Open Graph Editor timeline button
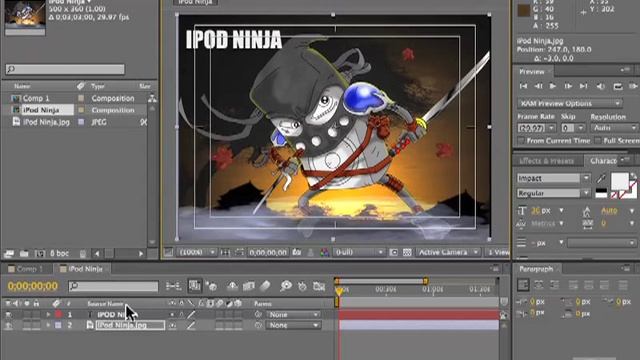Screen dimensions: 640x360 (319, 286)
